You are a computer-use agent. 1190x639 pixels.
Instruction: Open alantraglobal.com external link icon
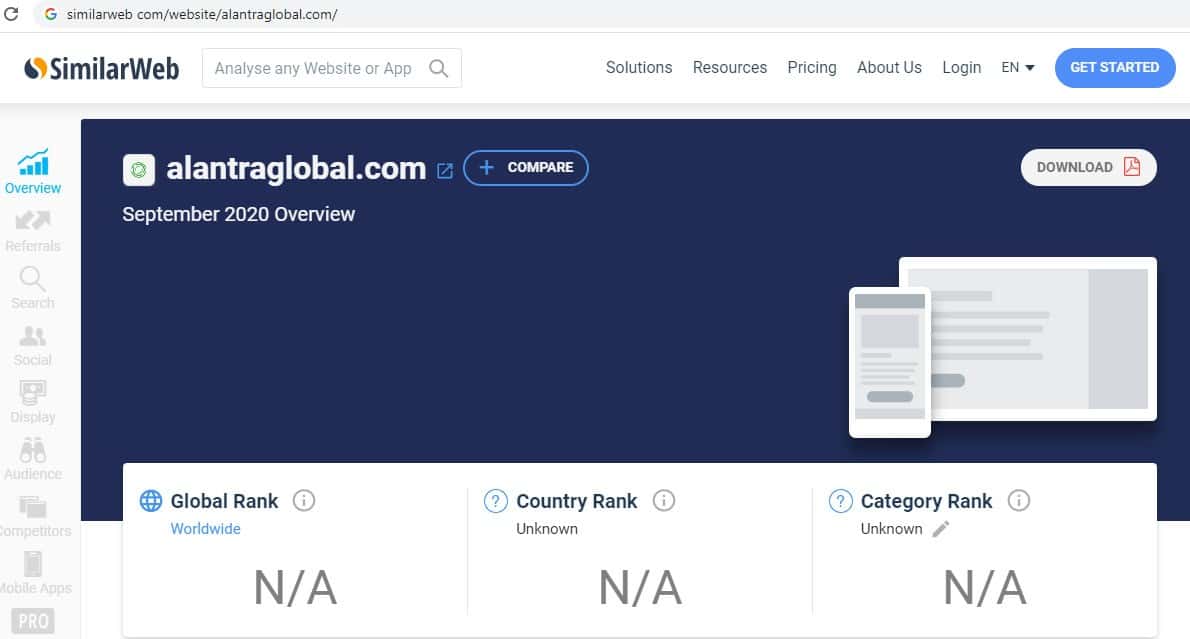445,170
